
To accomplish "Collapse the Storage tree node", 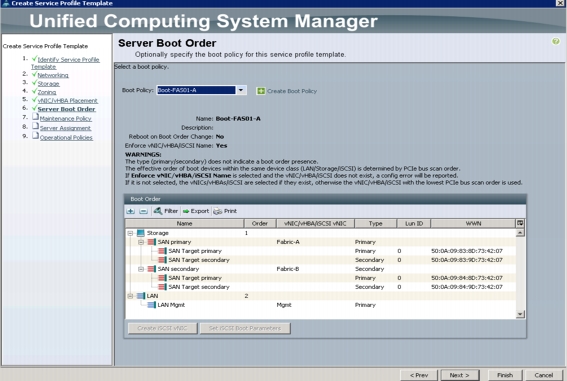I will click(x=130, y=234).
